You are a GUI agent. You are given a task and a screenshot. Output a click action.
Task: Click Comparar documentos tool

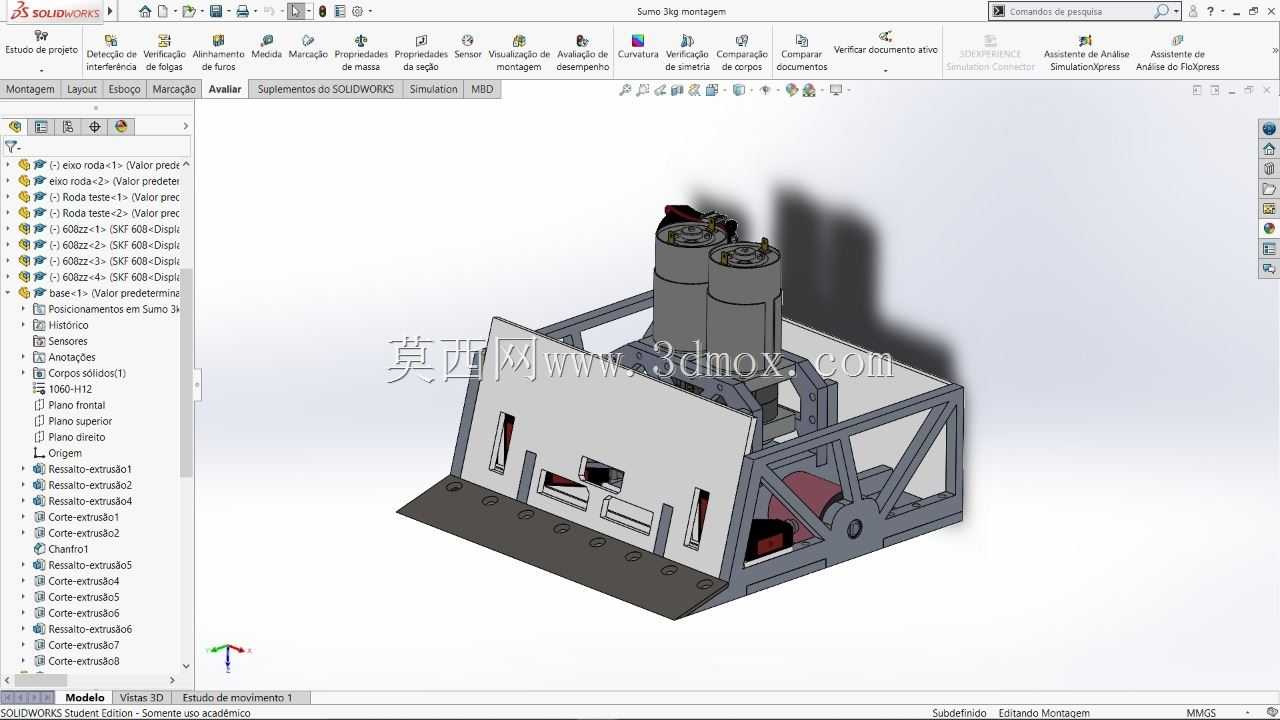(x=802, y=53)
